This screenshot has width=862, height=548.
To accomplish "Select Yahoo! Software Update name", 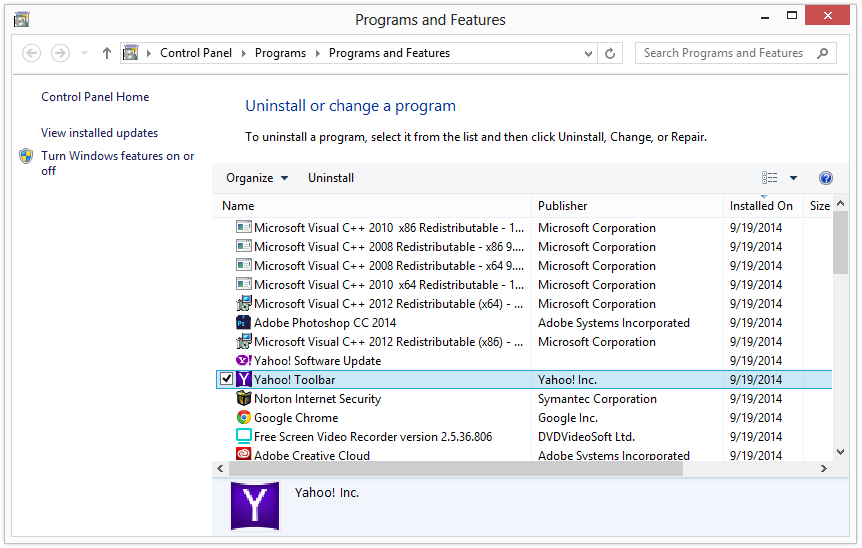I will (x=317, y=361).
